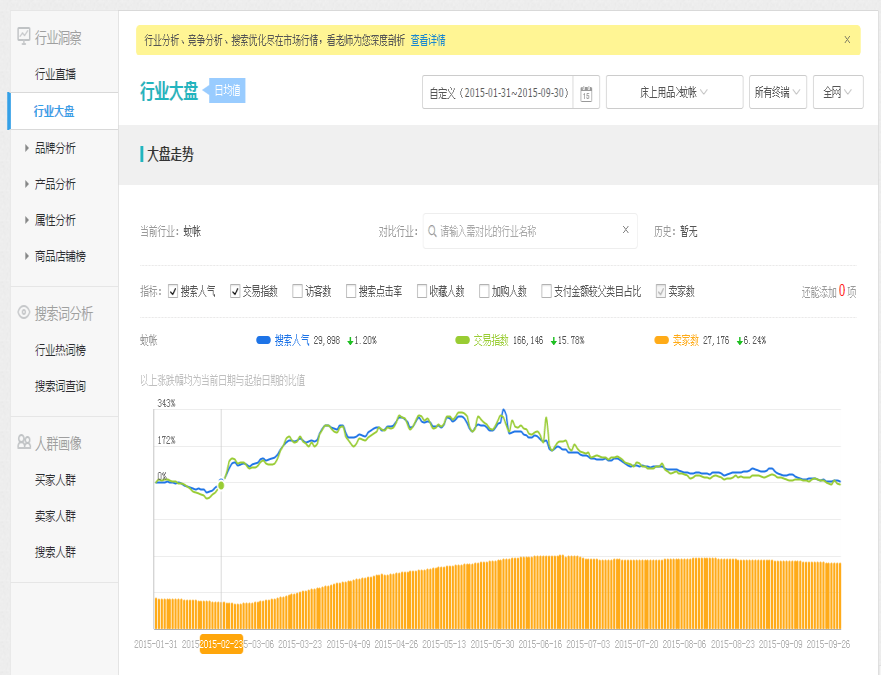Open the 所有终端 device dropdown
This screenshot has height=675, width=881.
777,92
